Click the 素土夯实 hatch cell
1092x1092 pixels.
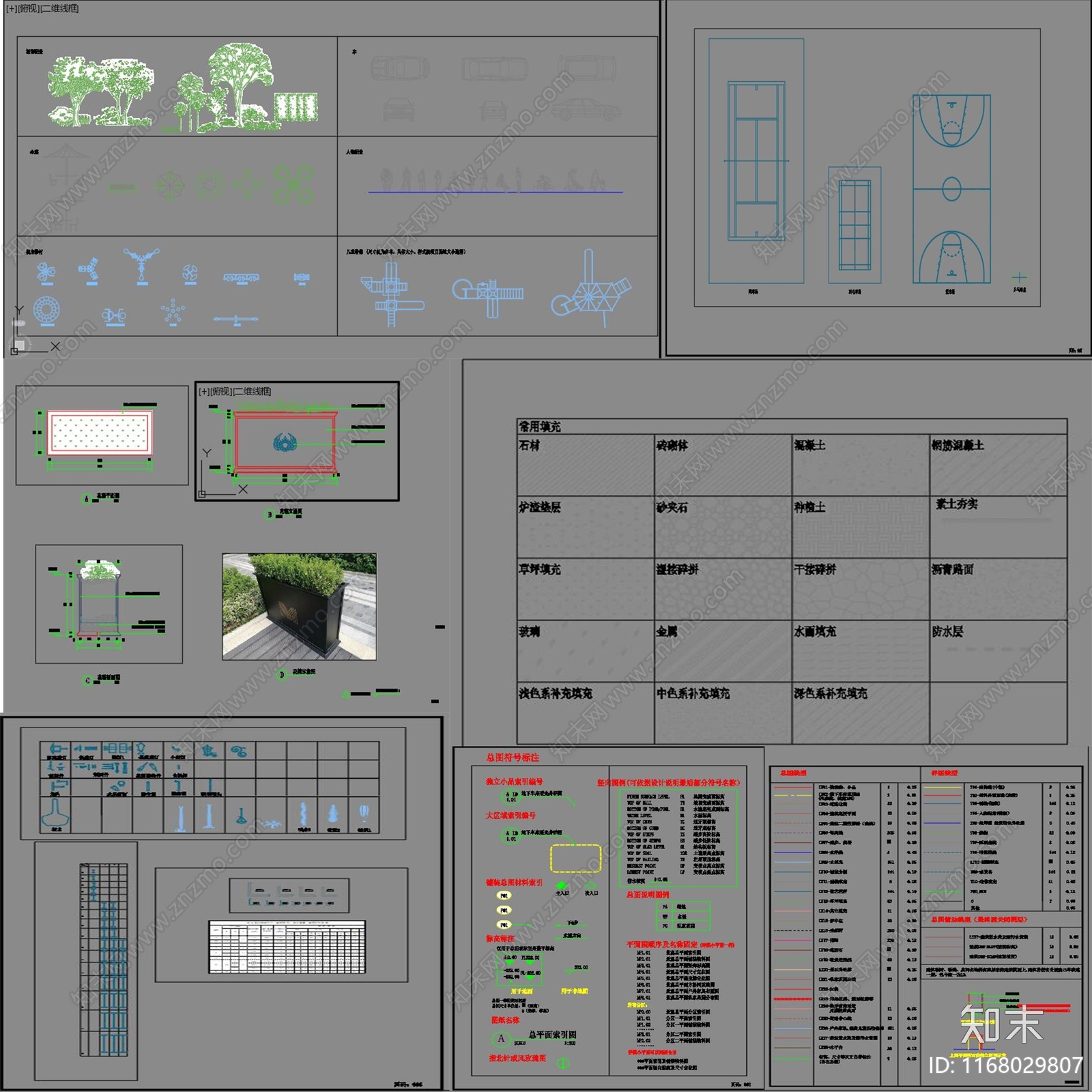tap(998, 527)
